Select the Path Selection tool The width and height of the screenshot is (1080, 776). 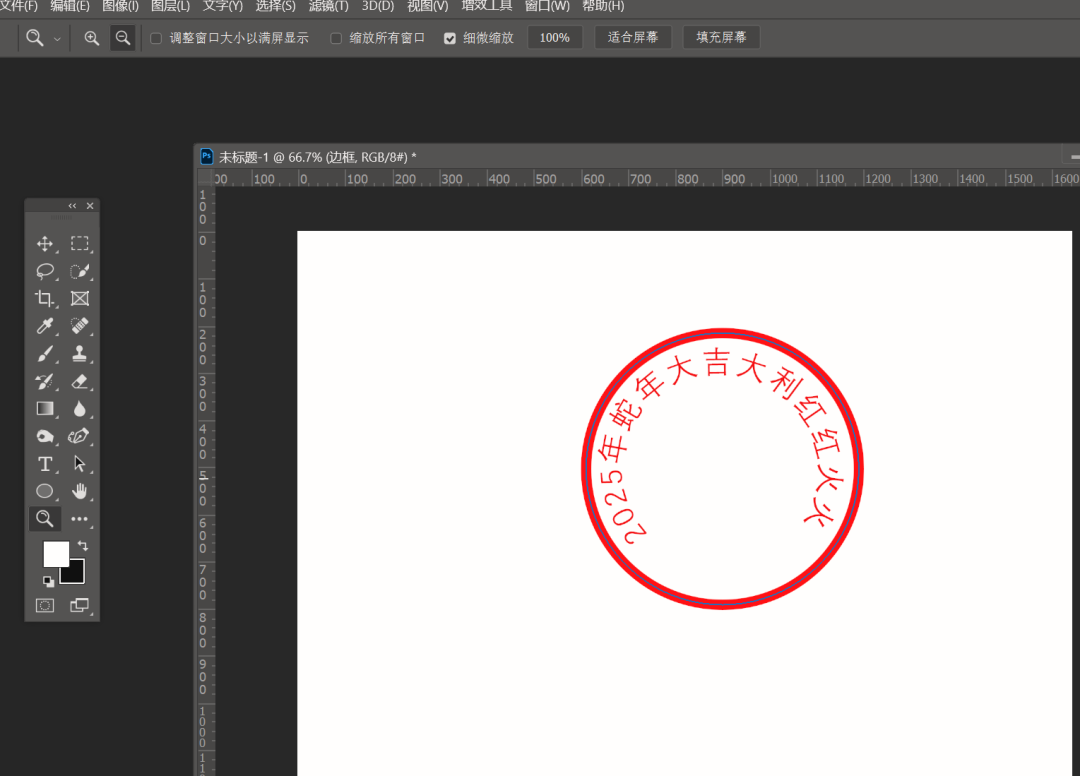click(80, 464)
